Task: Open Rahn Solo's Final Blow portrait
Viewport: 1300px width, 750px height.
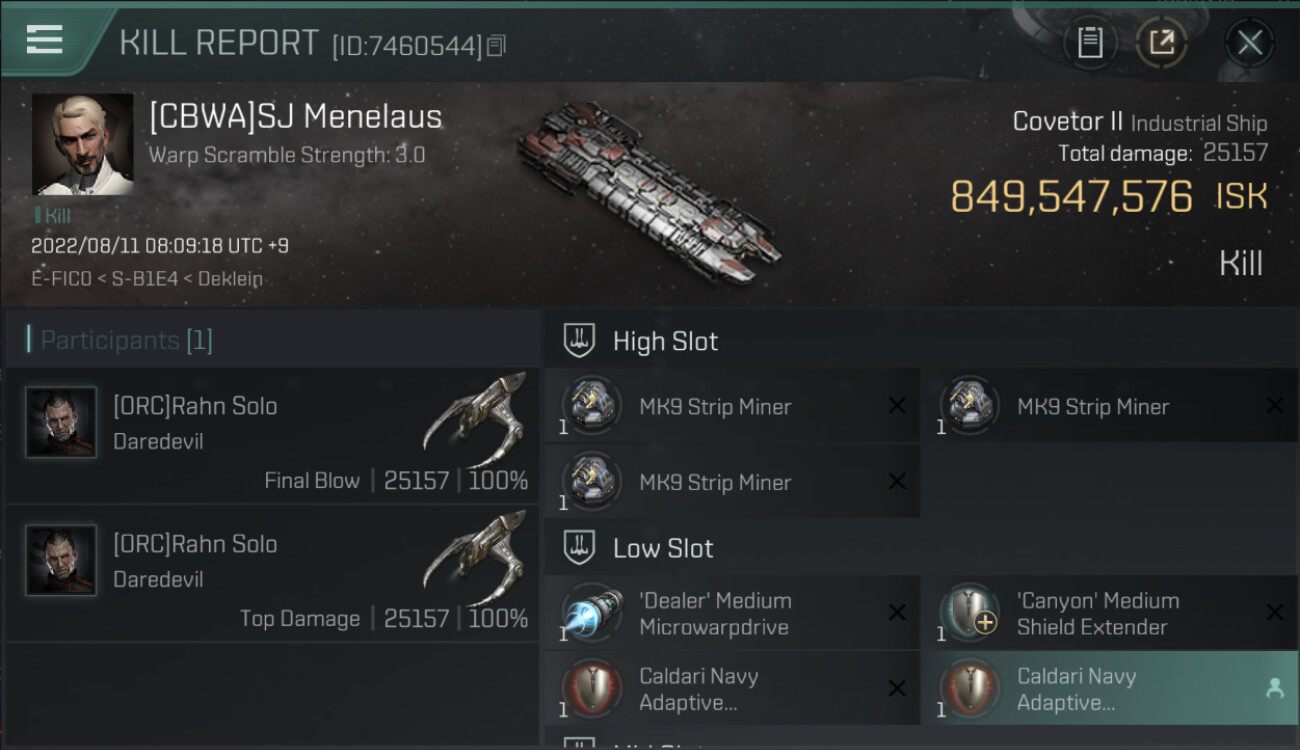Action: (61, 423)
